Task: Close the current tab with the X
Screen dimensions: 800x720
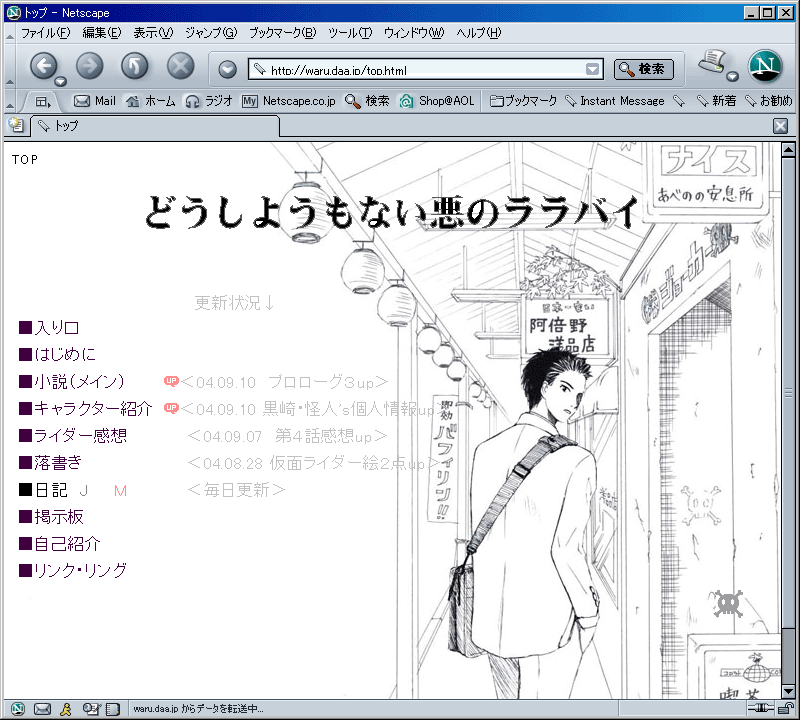Action: click(780, 126)
